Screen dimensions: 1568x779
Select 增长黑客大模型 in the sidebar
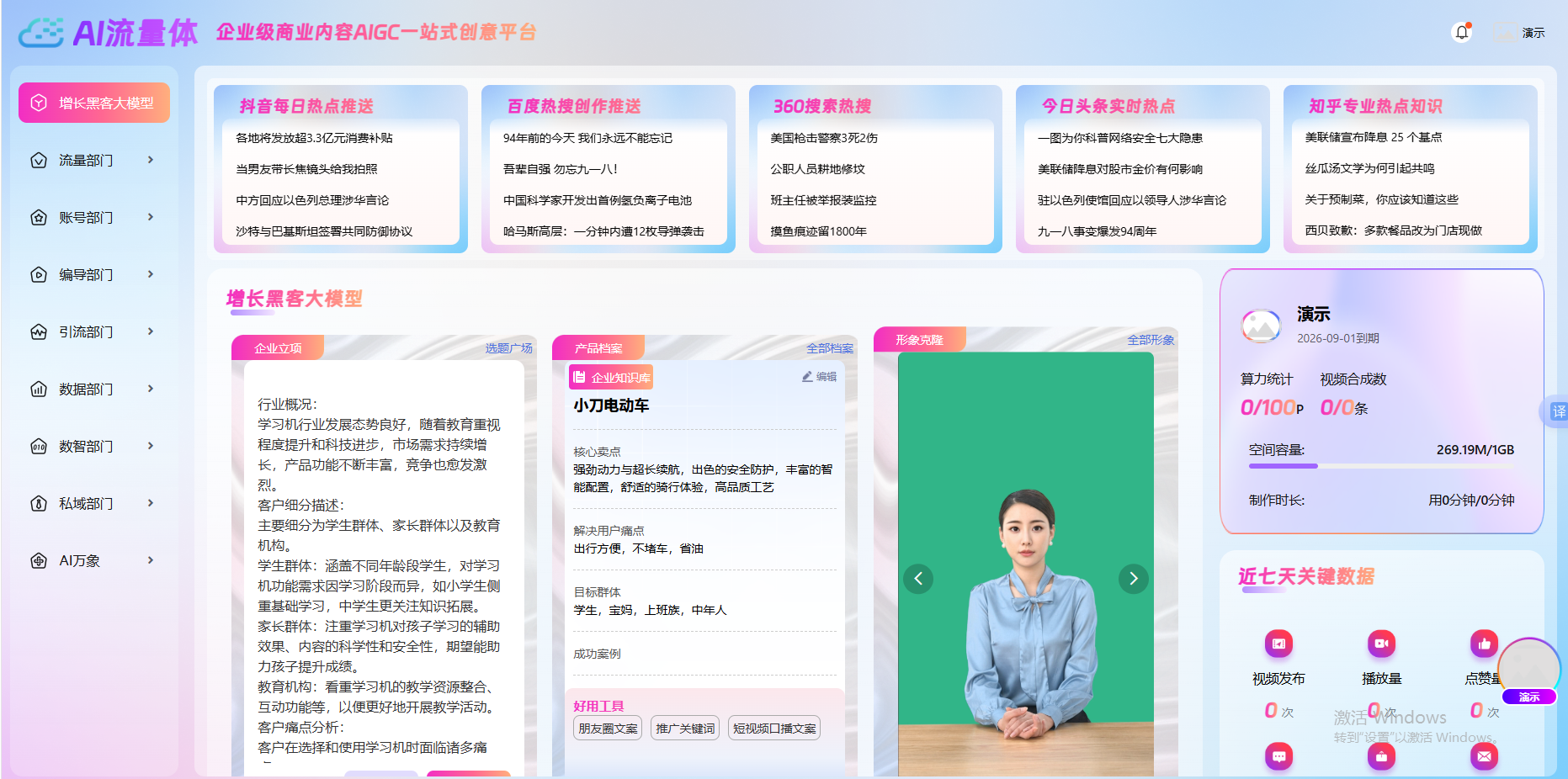point(94,103)
